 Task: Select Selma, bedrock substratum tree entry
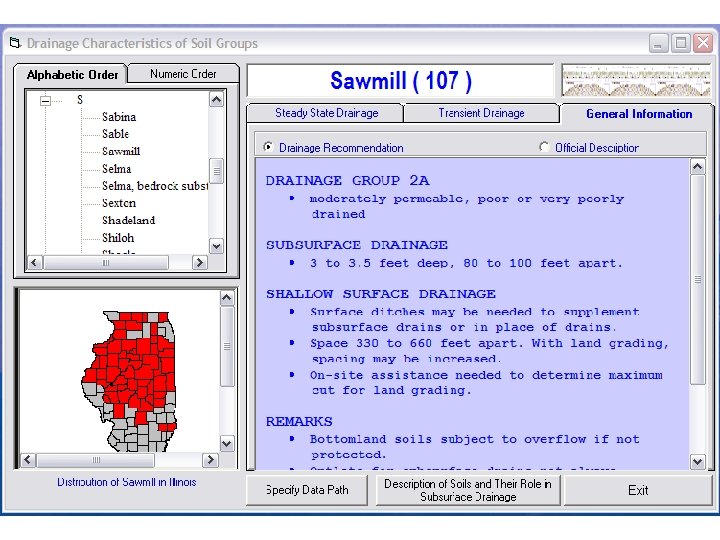(x=155, y=186)
